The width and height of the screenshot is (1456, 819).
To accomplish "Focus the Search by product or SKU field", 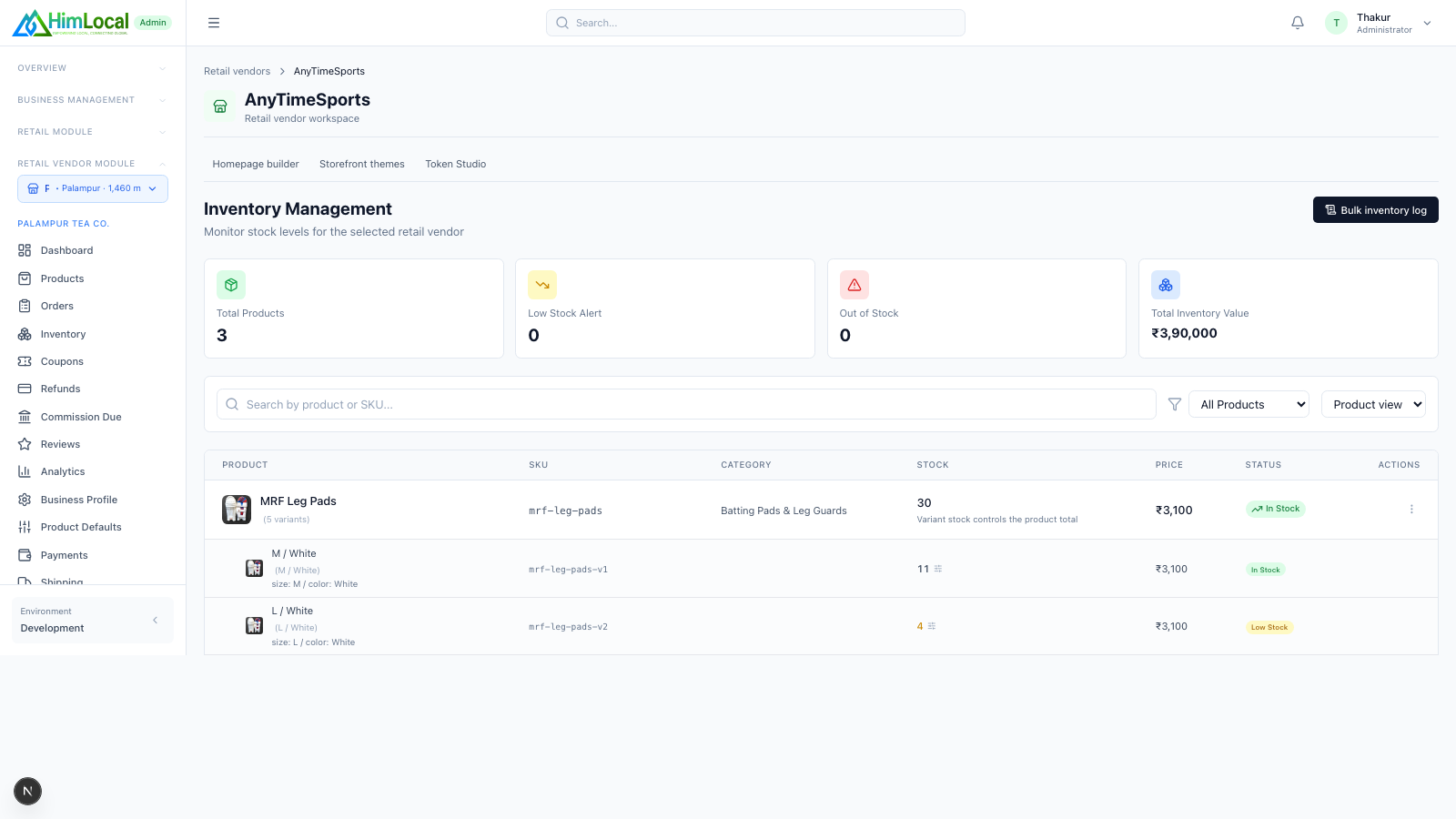I will 686,404.
